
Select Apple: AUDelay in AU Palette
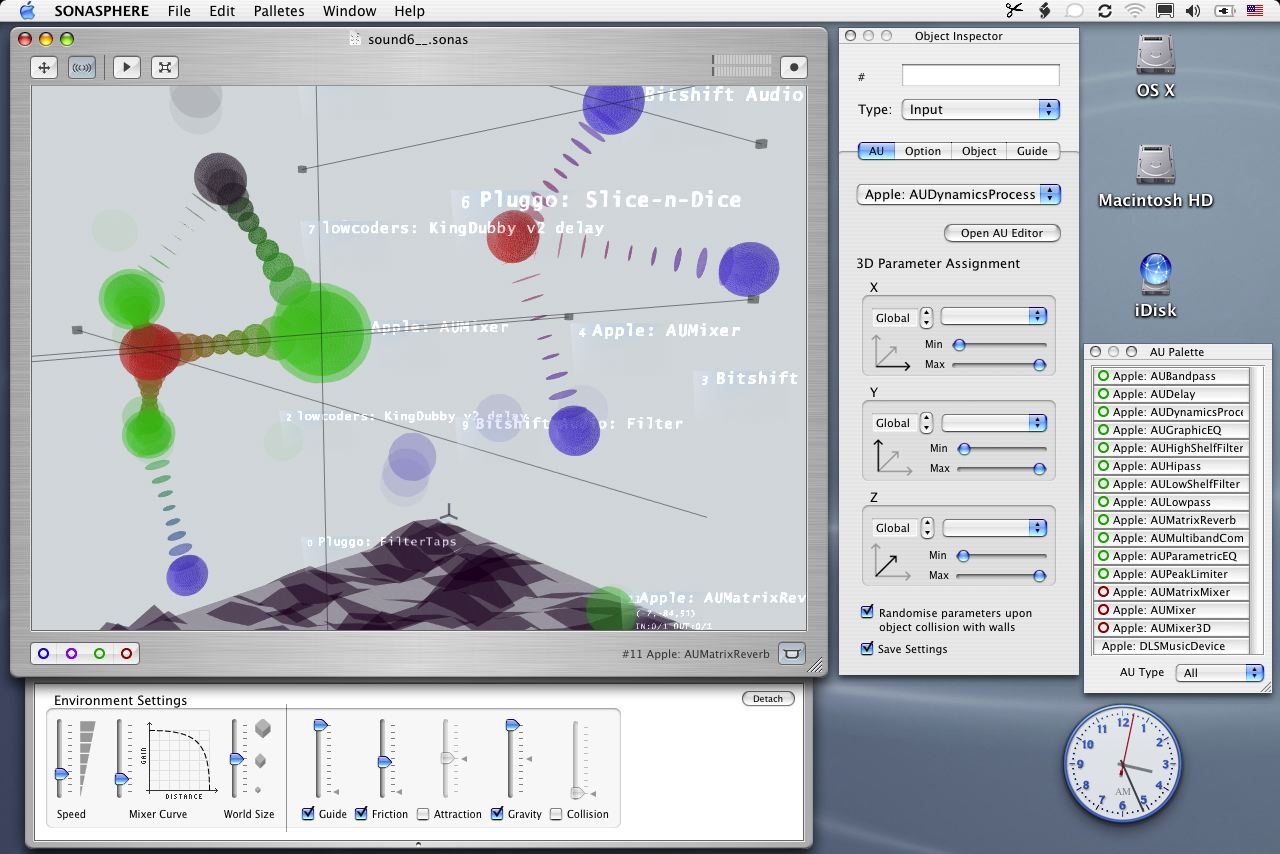pos(1172,394)
